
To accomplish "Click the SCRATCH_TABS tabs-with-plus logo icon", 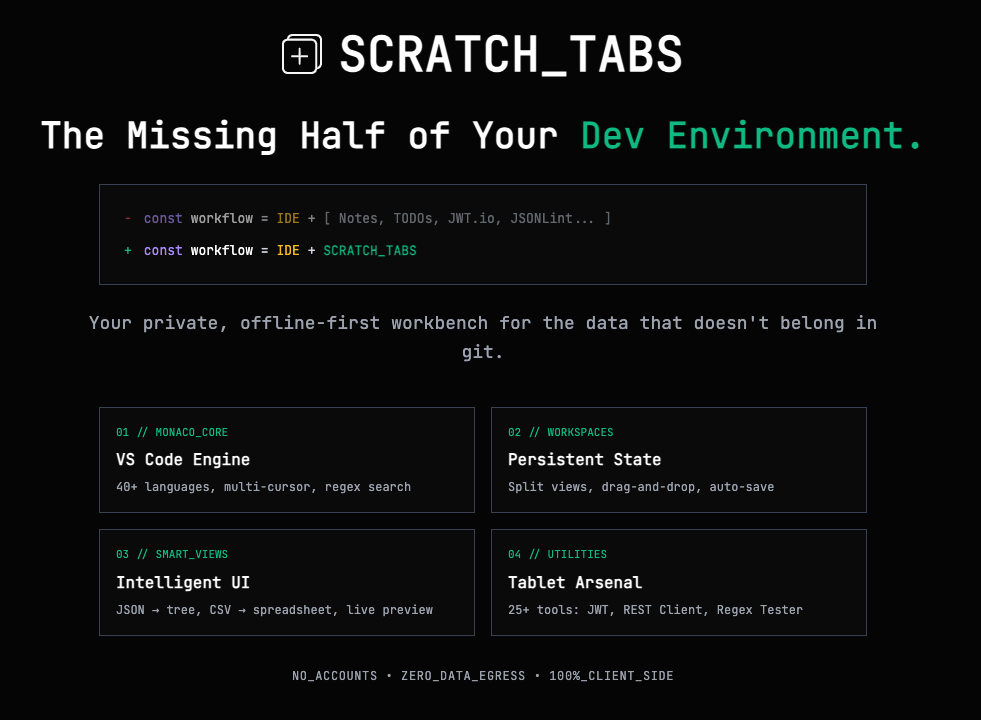I will pos(300,55).
